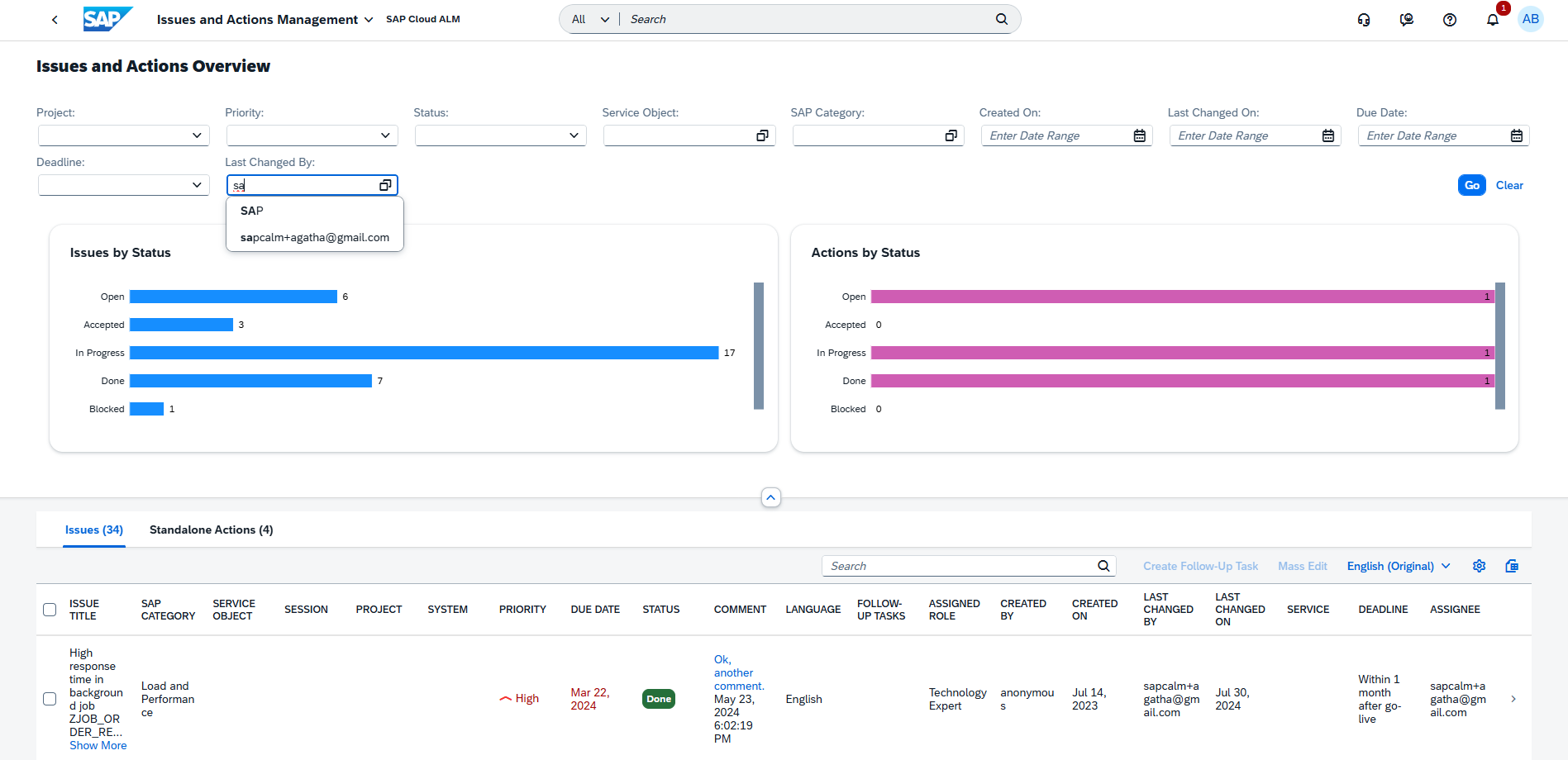
Task: Click the export to spreadsheet icon
Action: pyautogui.click(x=1512, y=566)
